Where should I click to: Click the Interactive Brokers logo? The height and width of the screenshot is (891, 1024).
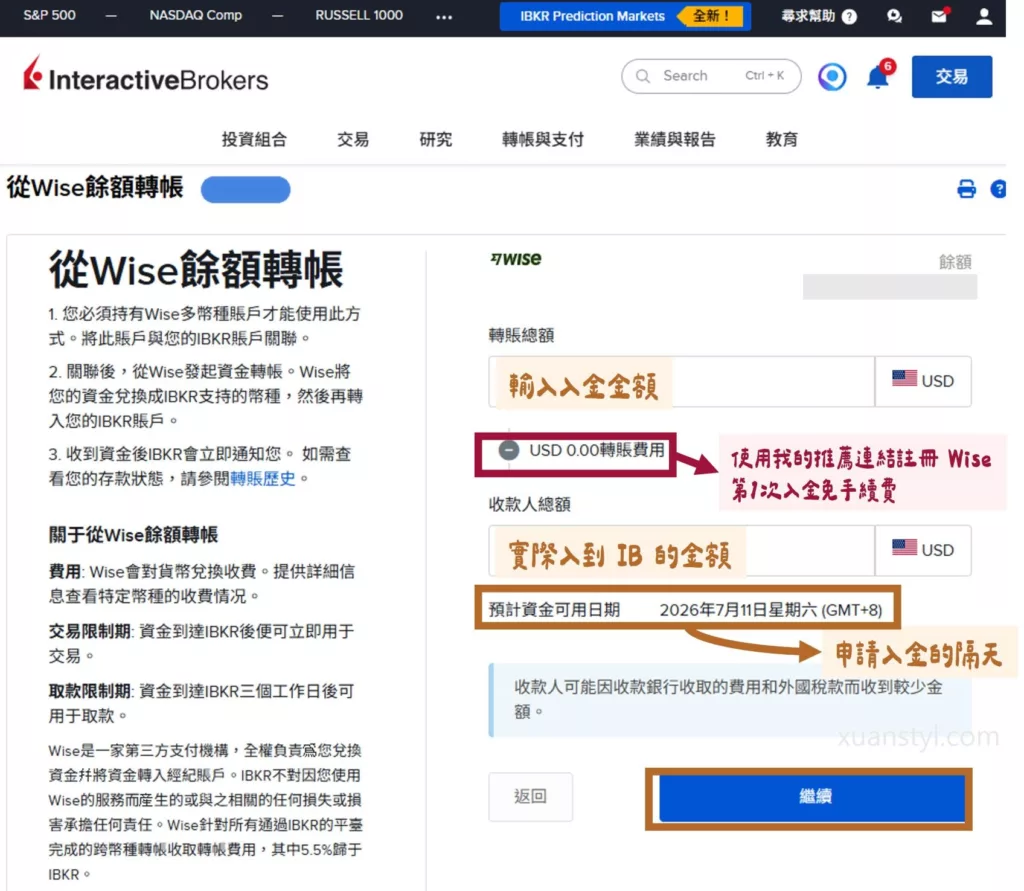pyautogui.click(x=146, y=74)
